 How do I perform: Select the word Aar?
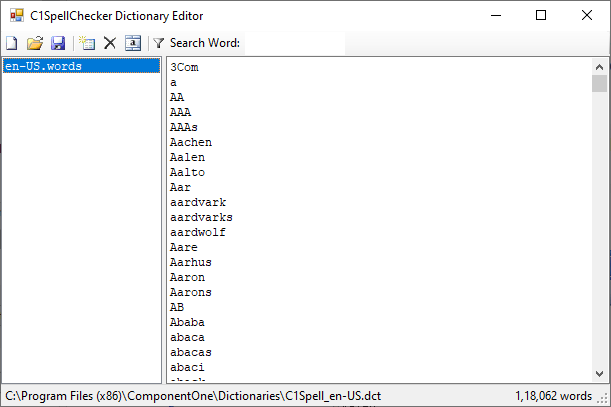[180, 187]
